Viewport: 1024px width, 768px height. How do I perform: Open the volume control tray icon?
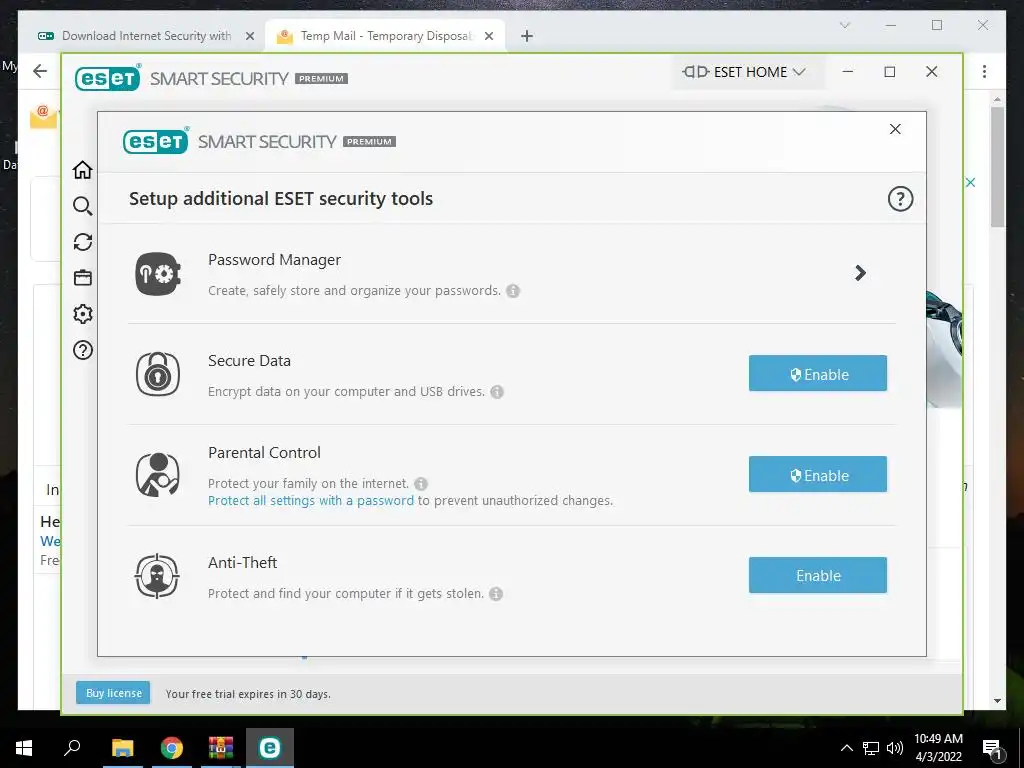(895, 748)
